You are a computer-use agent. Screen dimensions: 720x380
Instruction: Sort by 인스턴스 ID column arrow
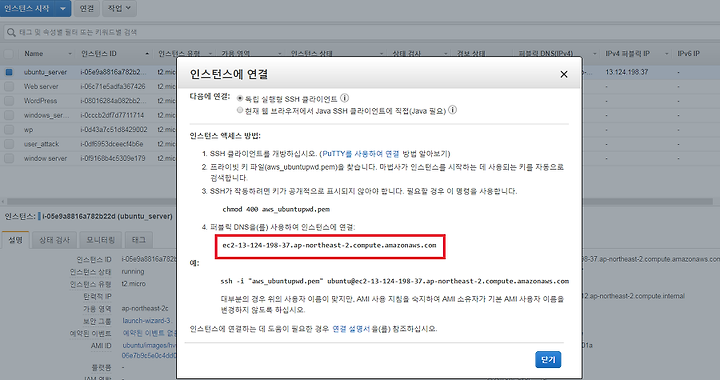tap(147, 54)
